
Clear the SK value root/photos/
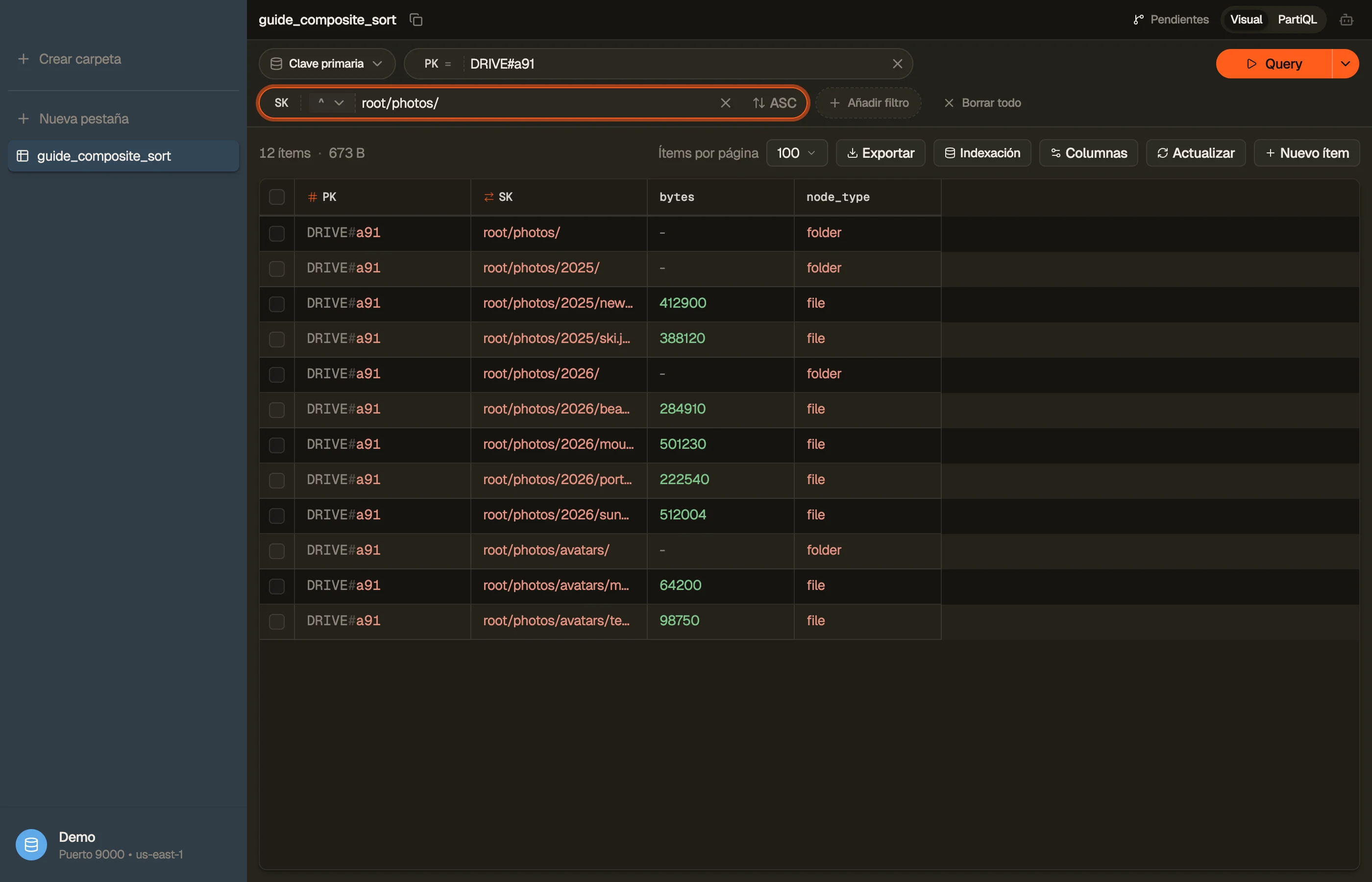click(725, 102)
